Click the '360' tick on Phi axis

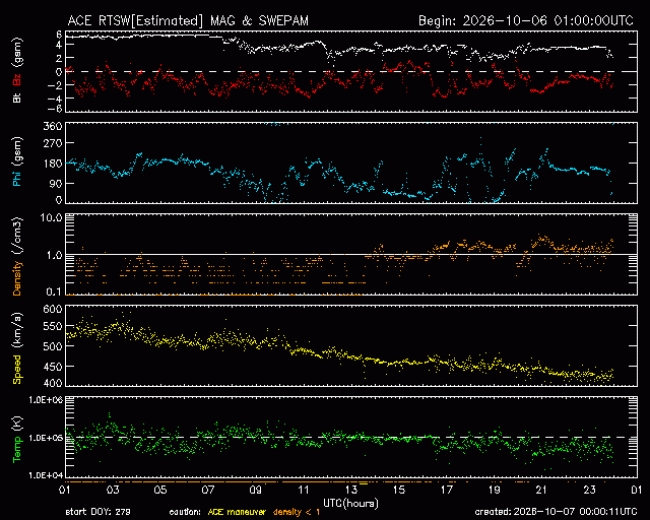53,126
